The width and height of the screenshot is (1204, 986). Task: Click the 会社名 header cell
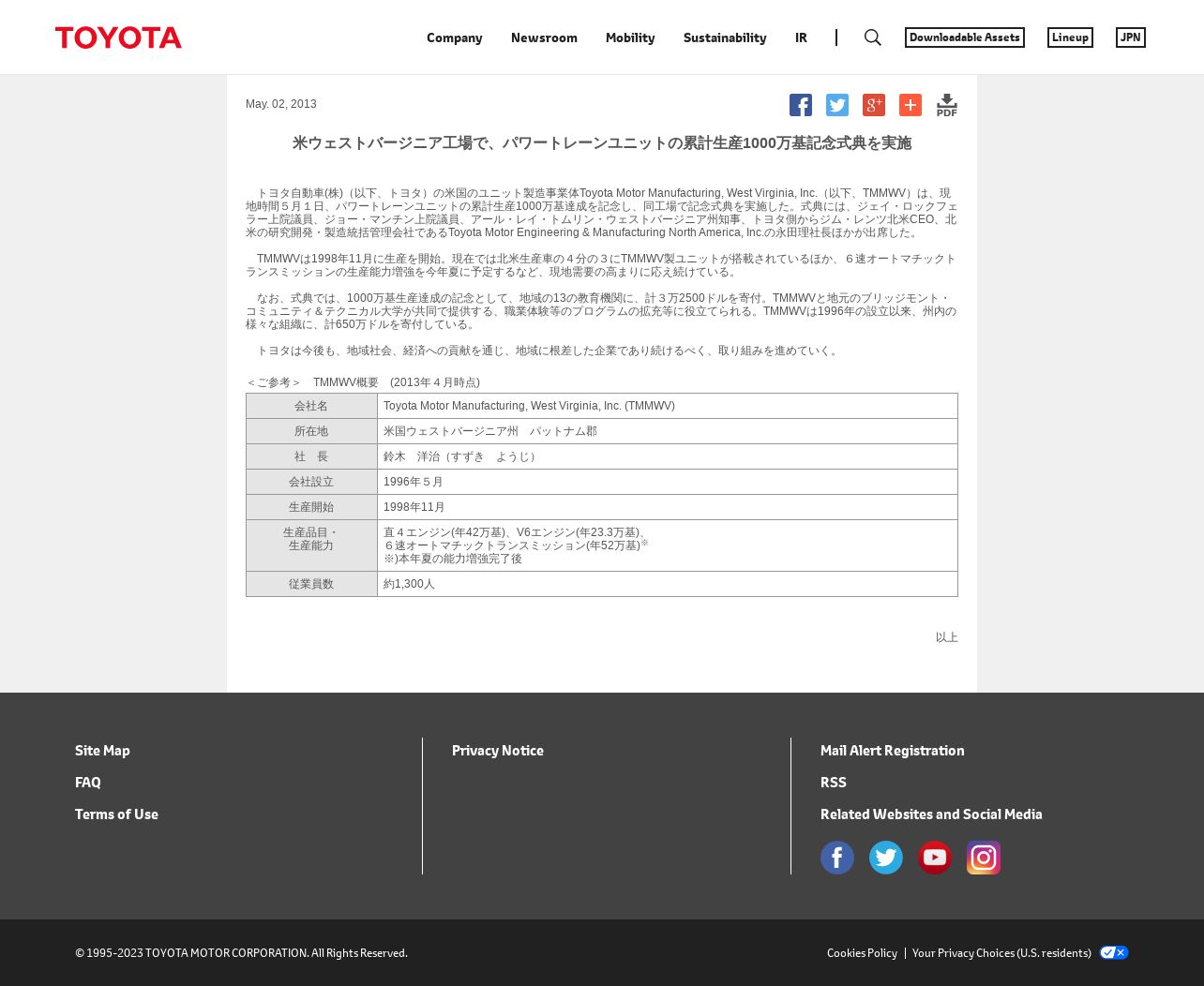point(311,406)
